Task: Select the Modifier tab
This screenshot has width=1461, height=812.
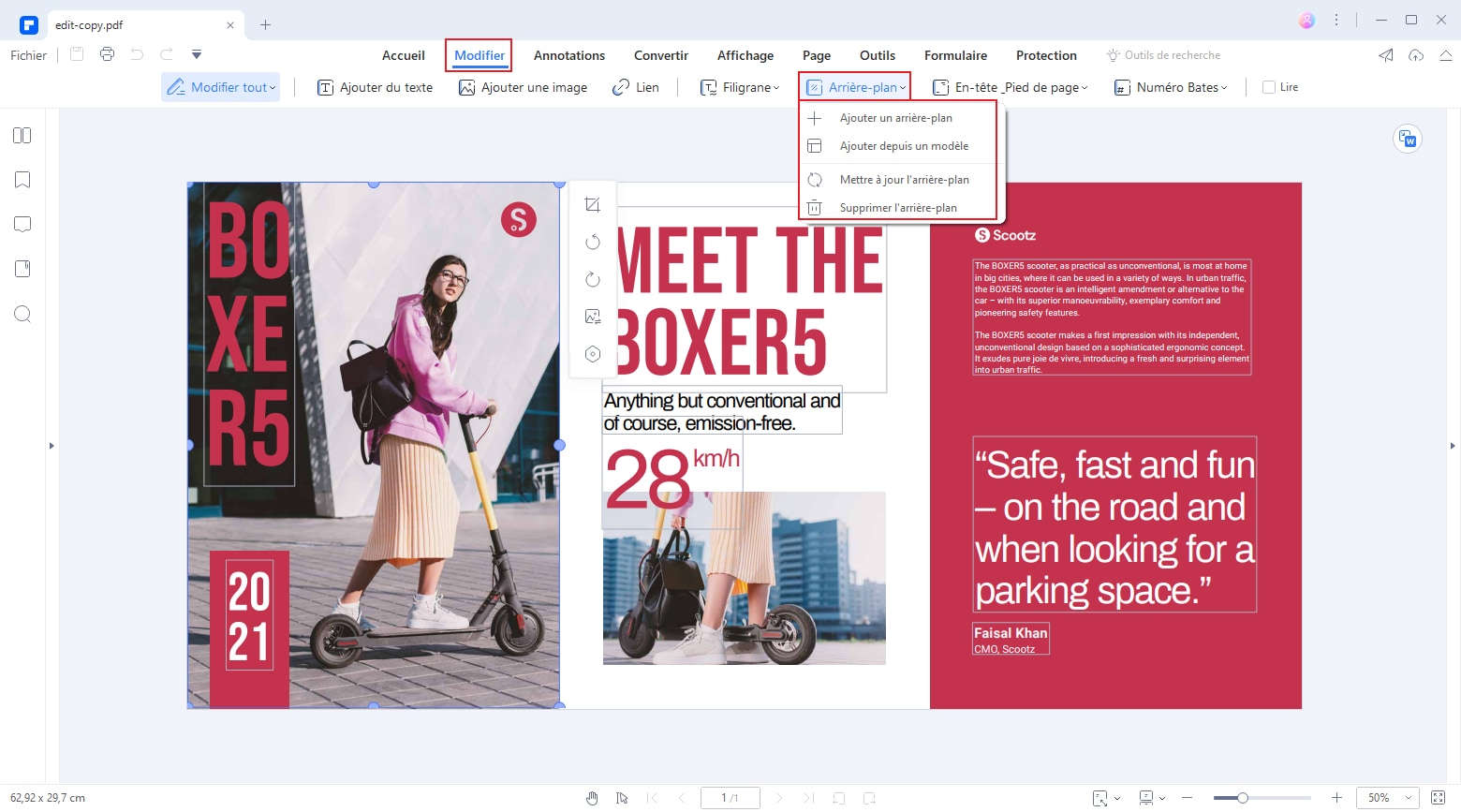Action: 480,55
